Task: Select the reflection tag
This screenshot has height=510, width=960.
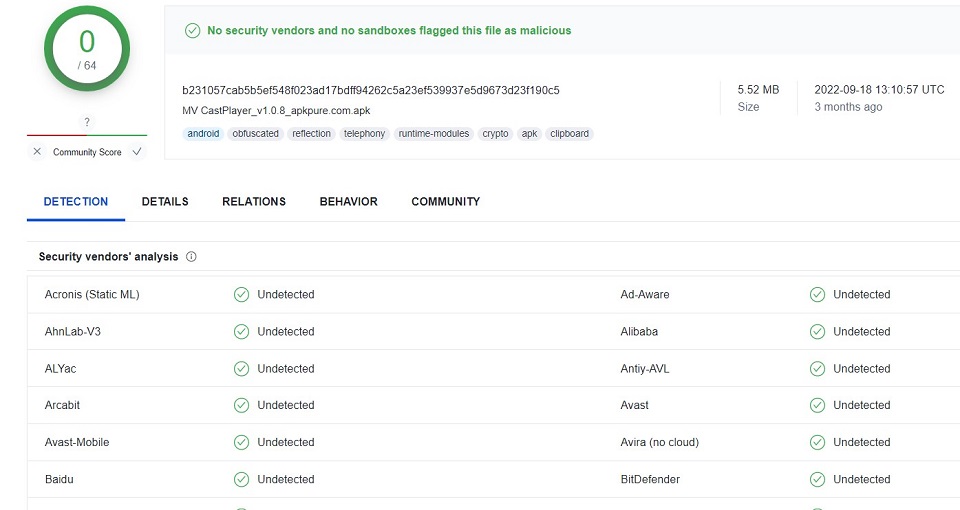Action: tap(311, 133)
